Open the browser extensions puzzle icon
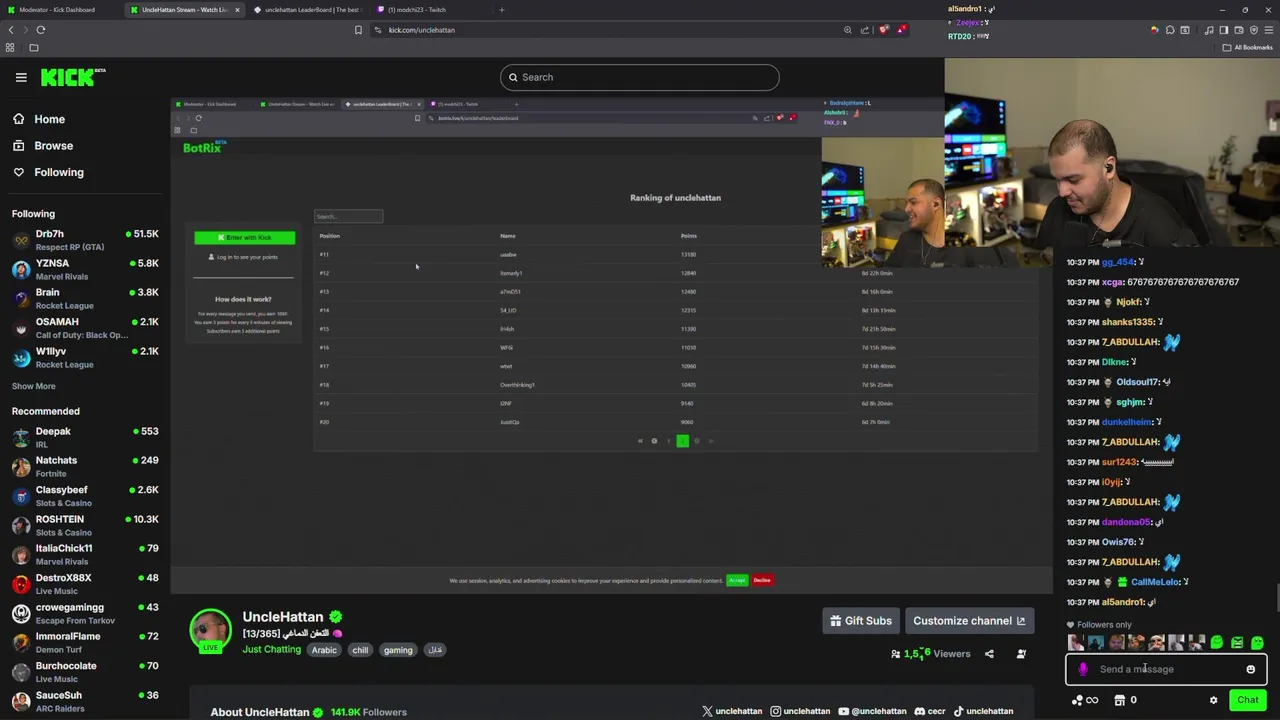Image resolution: width=1280 pixels, height=720 pixels. pyautogui.click(x=1170, y=30)
